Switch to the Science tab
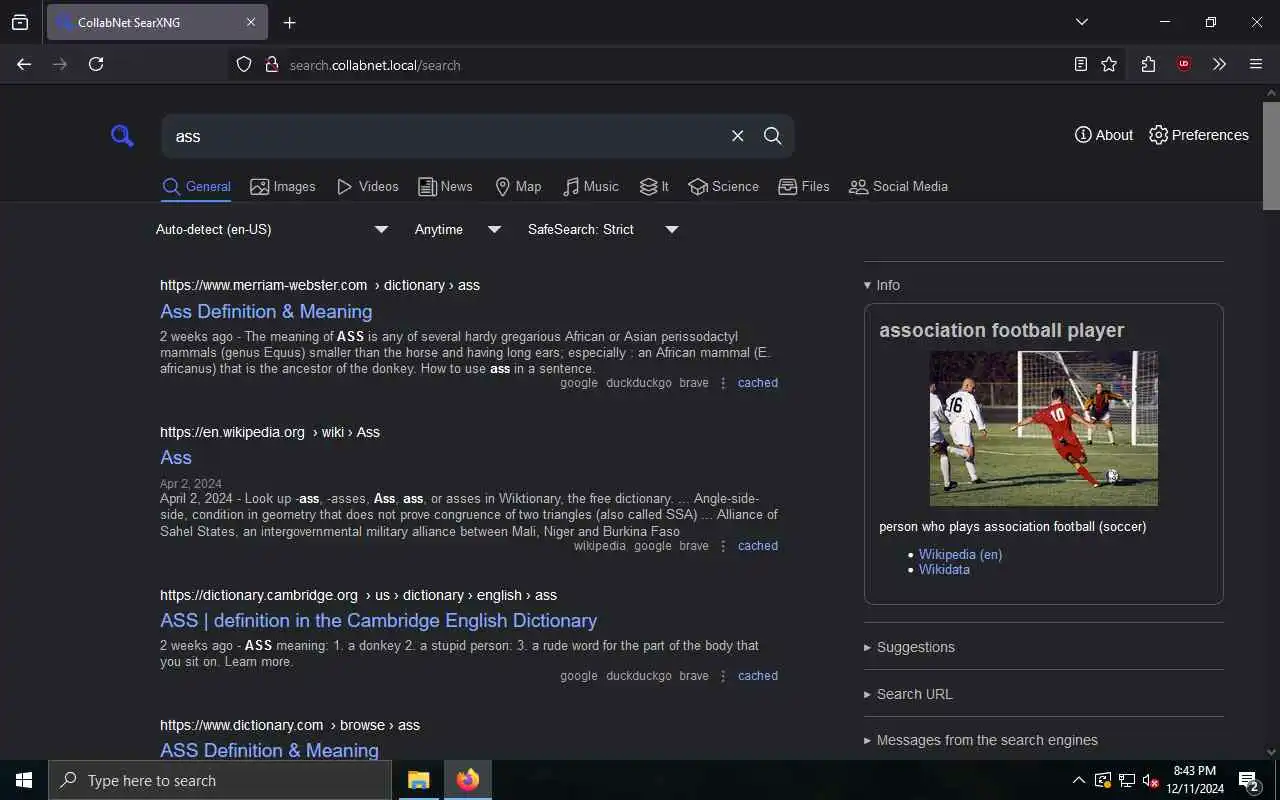Screen dimensions: 1280x800 [x=724, y=187]
